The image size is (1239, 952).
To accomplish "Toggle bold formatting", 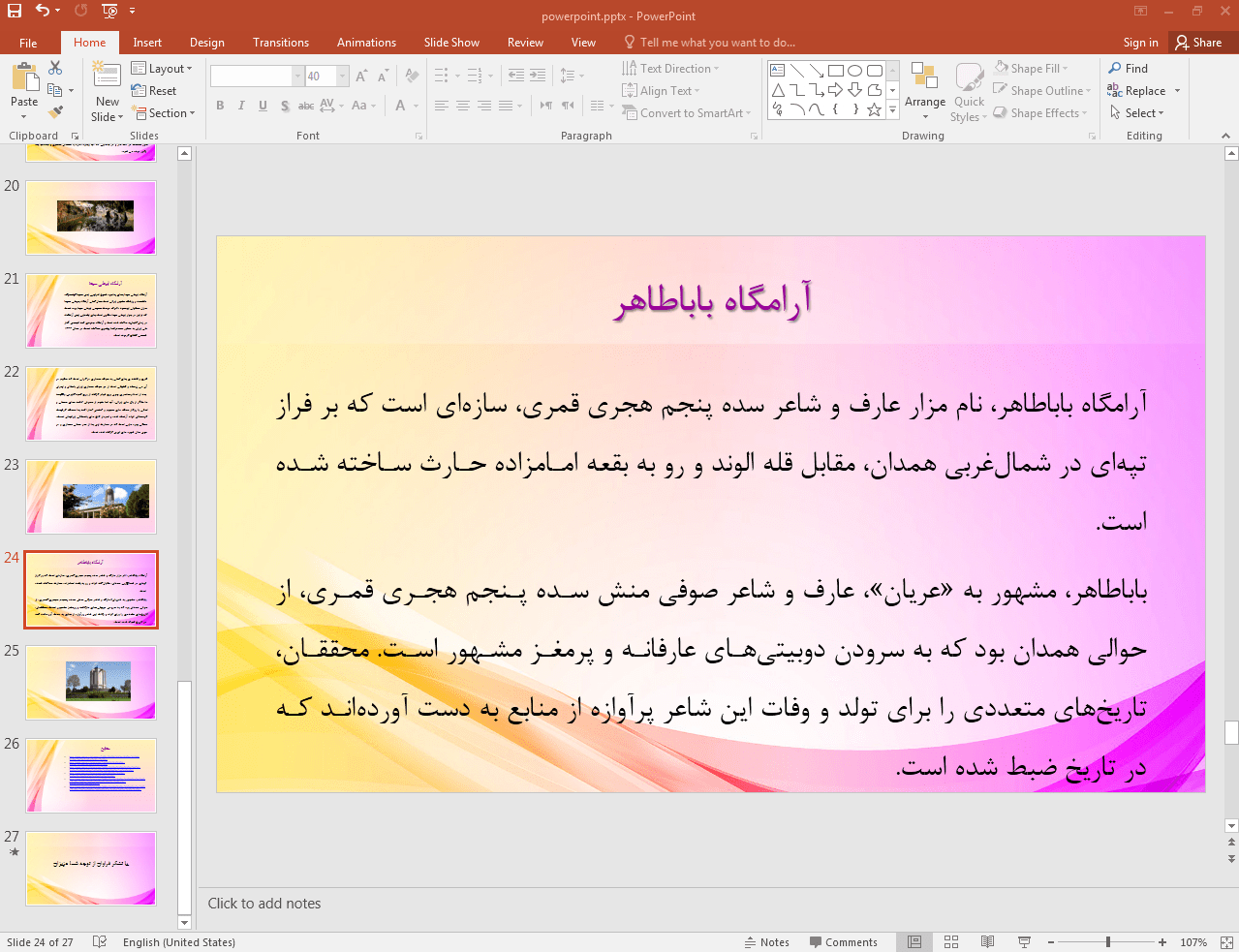I will point(220,105).
